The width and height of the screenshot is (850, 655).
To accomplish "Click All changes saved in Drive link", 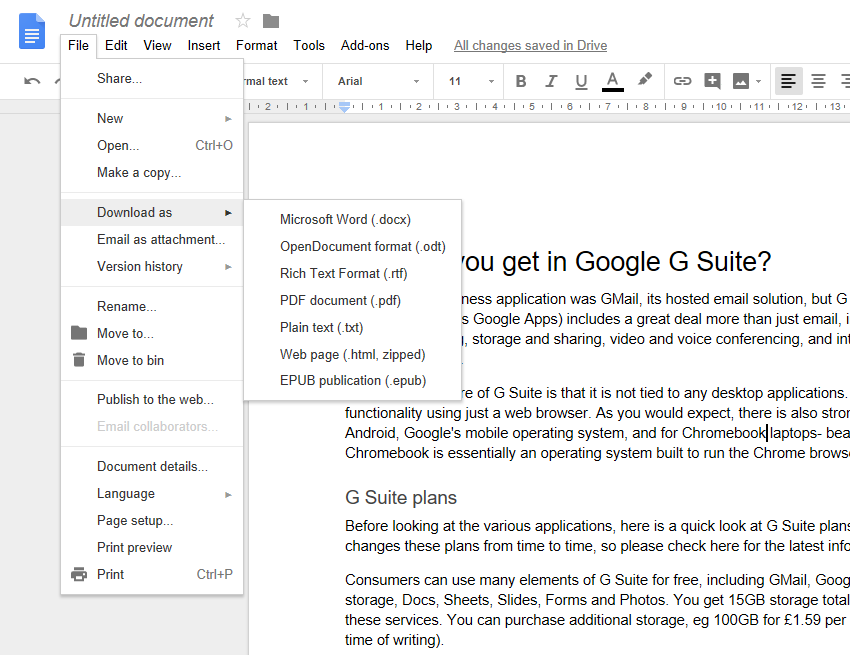I will pyautogui.click(x=530, y=45).
